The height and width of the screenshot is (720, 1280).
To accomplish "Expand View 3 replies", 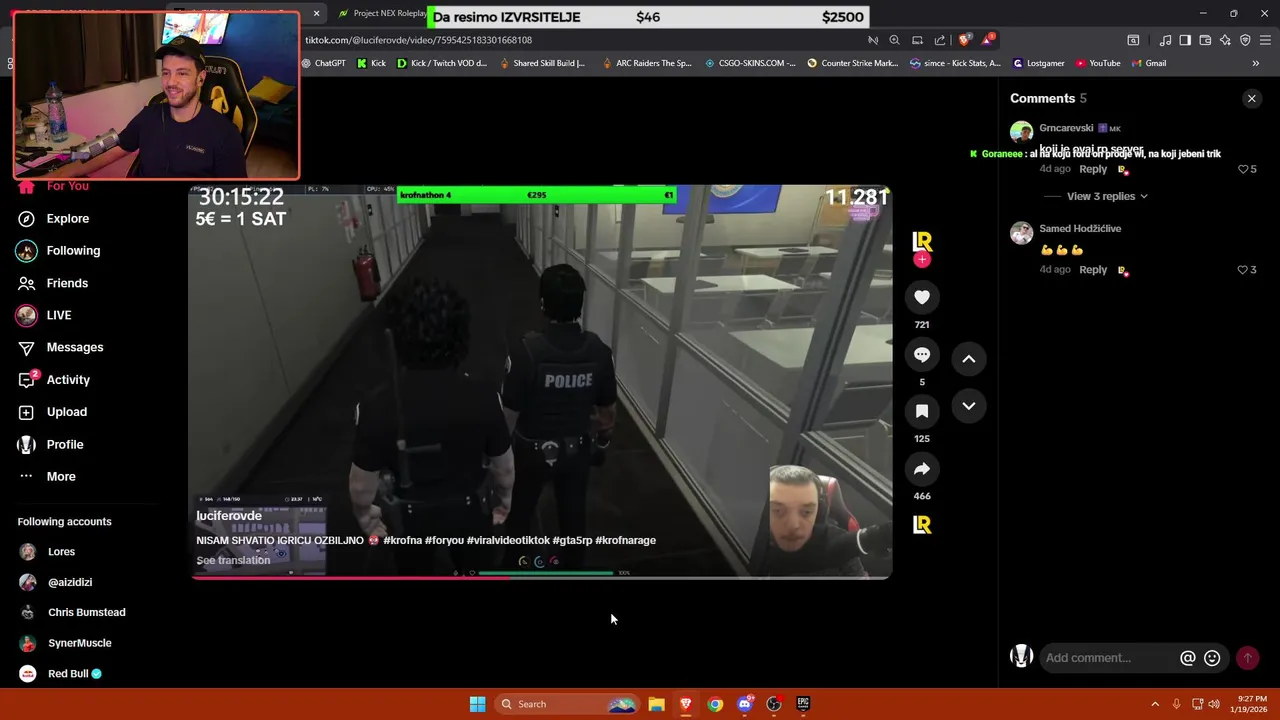I will (x=1107, y=196).
